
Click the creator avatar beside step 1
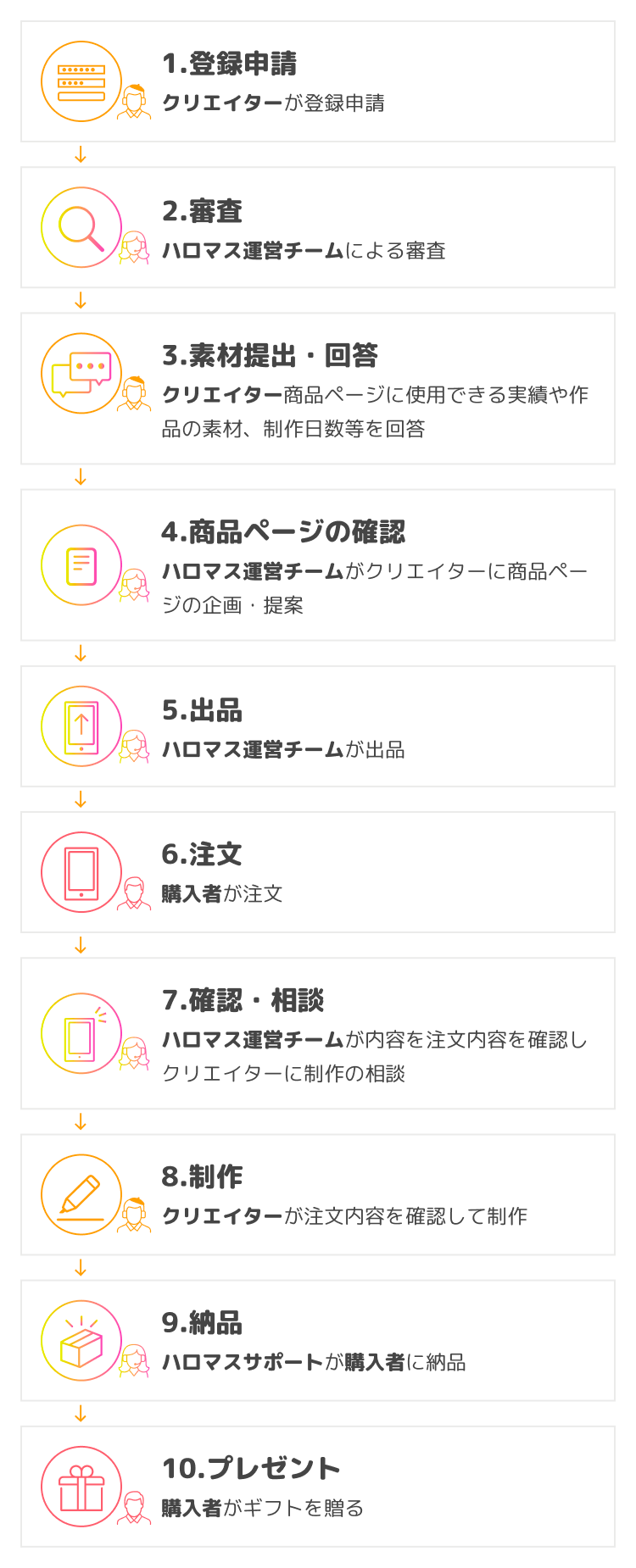tap(134, 103)
